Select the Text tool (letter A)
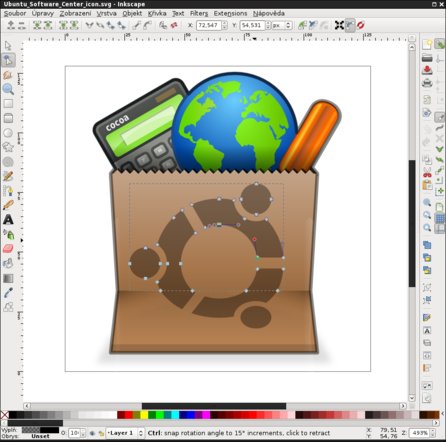446x442 pixels. (x=8, y=220)
